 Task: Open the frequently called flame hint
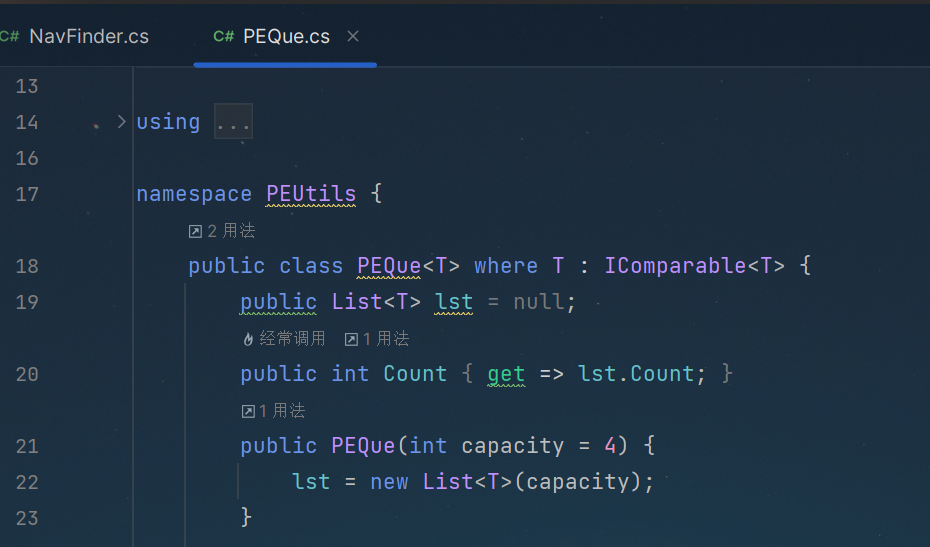coord(284,339)
